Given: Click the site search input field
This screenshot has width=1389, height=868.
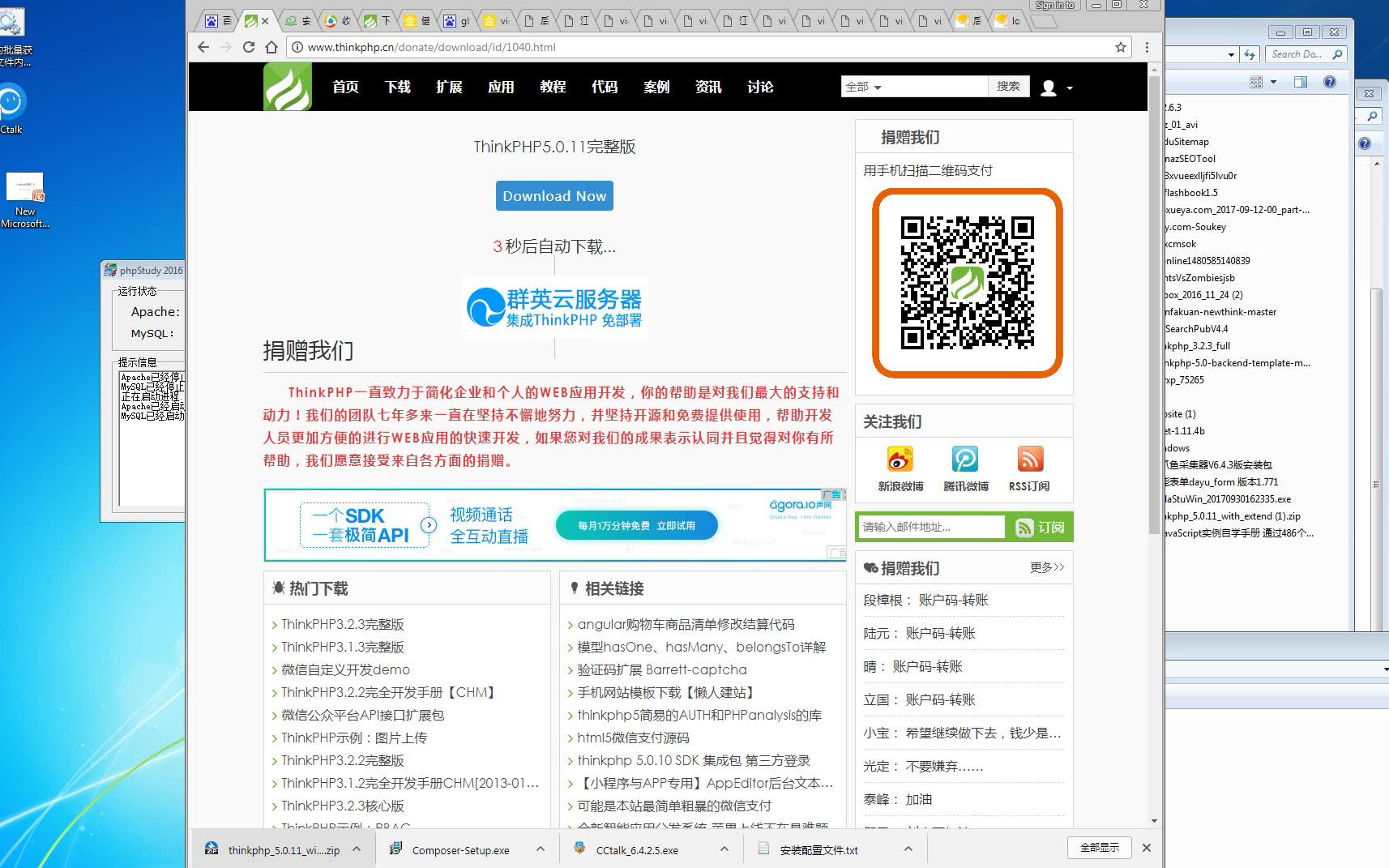Looking at the screenshot, I should [x=935, y=87].
